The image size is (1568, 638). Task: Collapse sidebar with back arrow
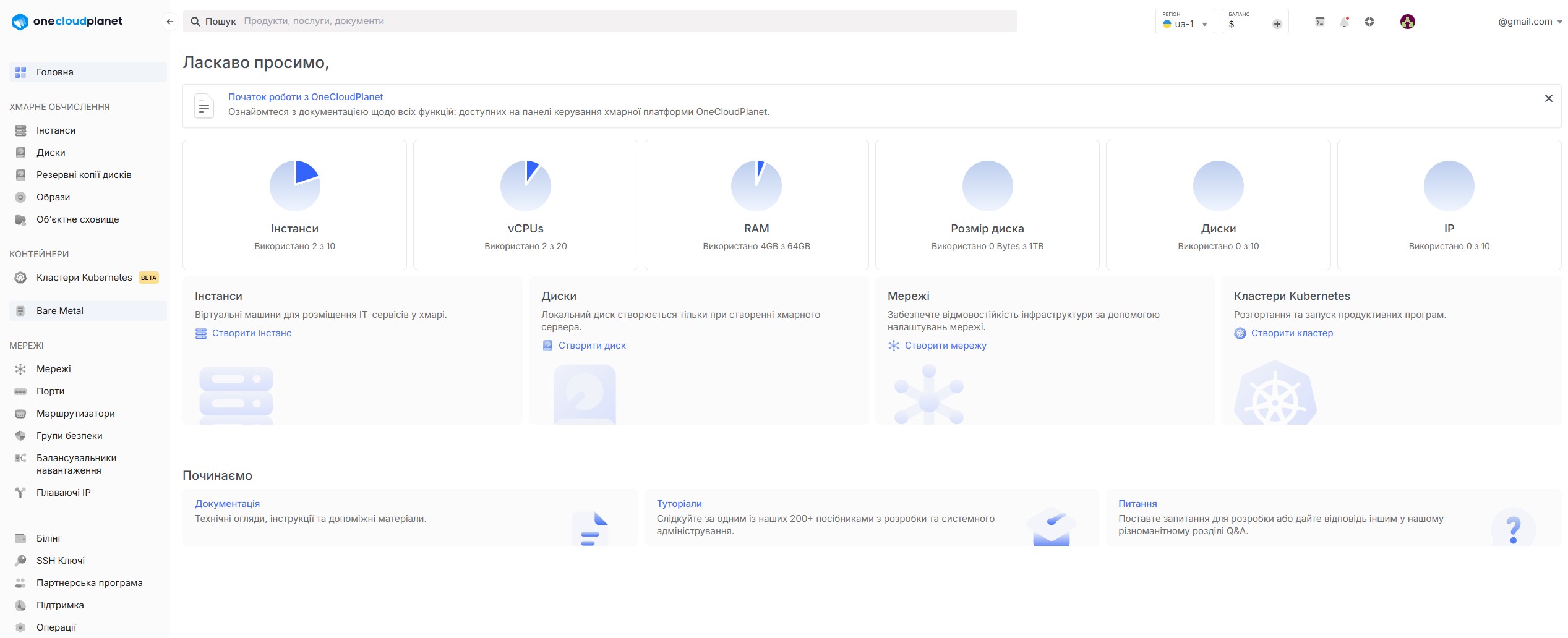coord(169,22)
